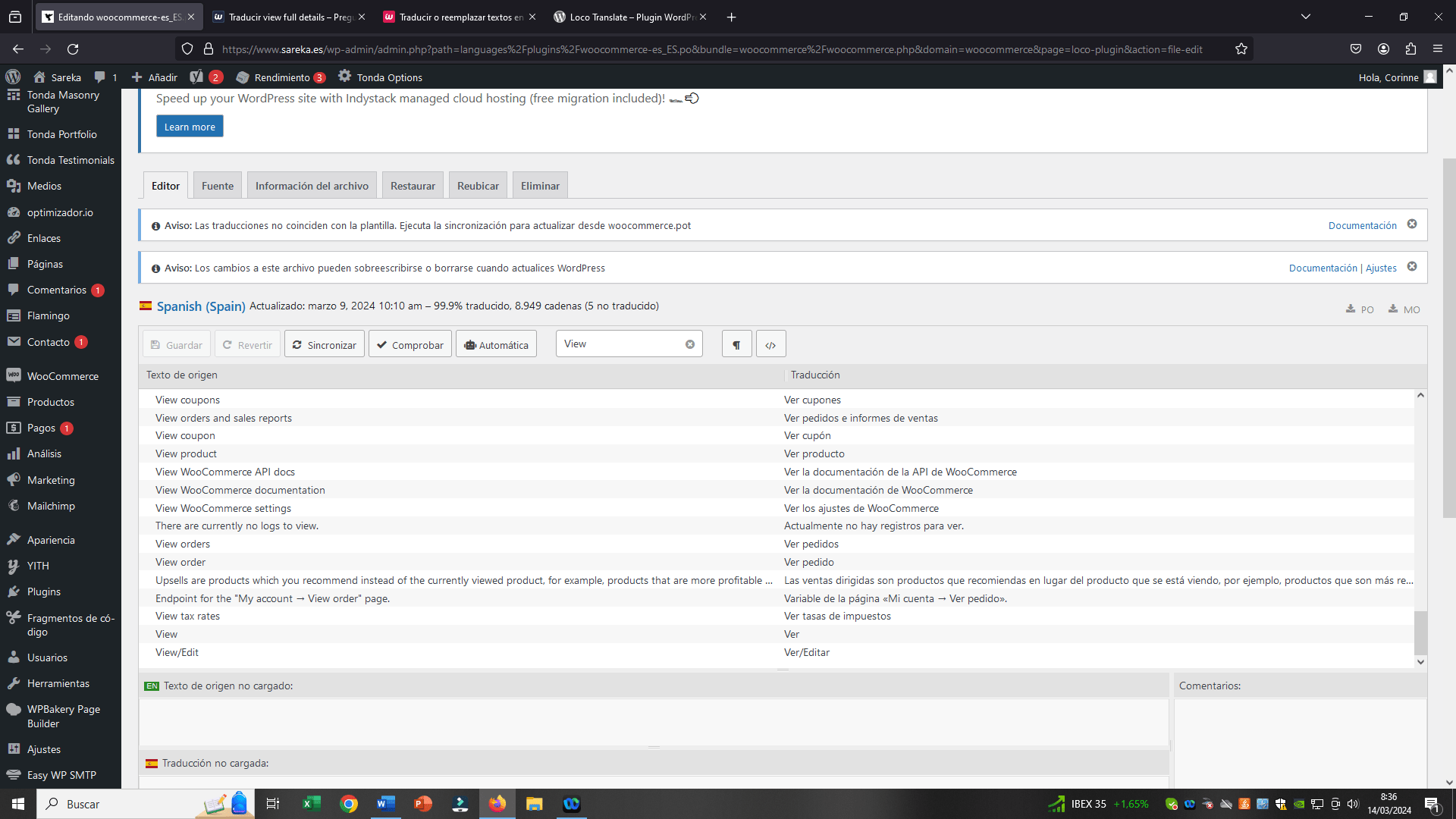
Task: Select the 'View/Edit' string row
Action: click(777, 652)
